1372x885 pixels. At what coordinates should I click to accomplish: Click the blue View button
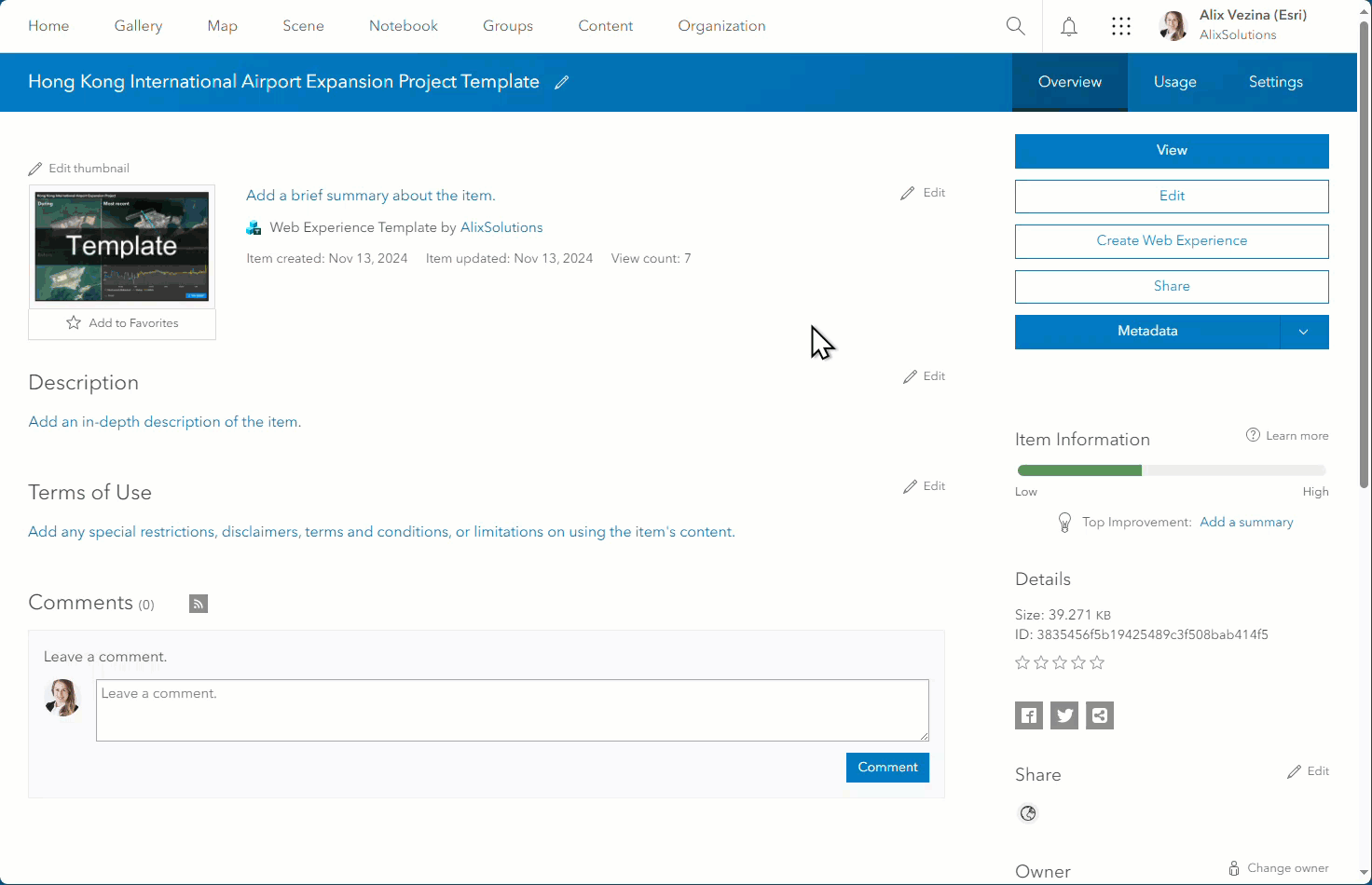1172,151
